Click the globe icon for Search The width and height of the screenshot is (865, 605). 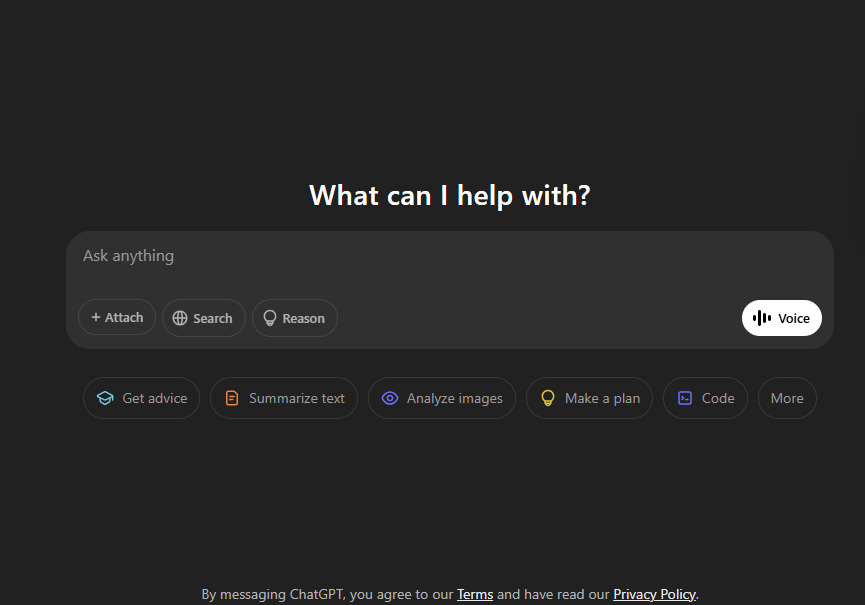[180, 318]
